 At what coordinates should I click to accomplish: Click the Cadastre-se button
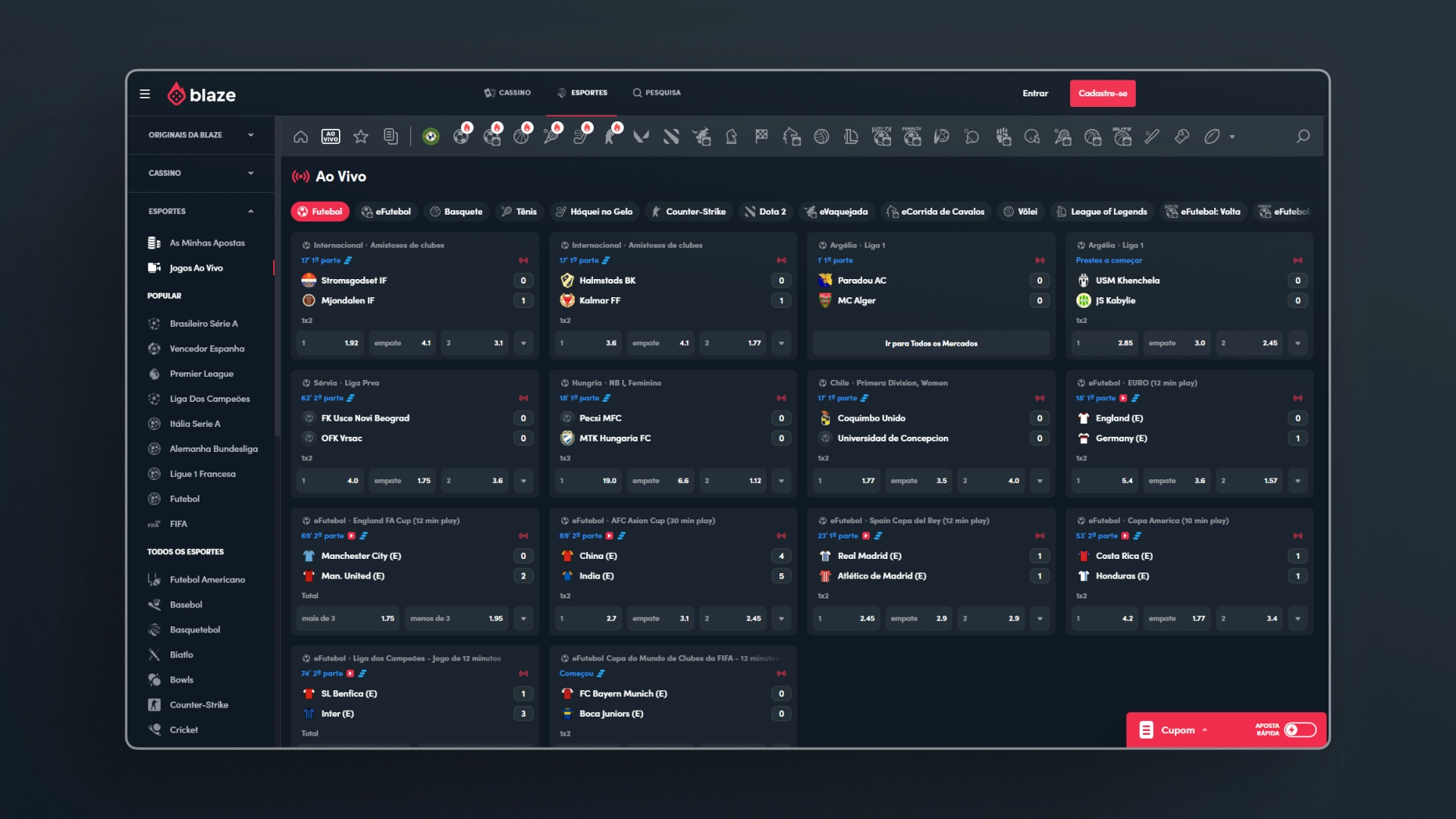click(x=1103, y=93)
